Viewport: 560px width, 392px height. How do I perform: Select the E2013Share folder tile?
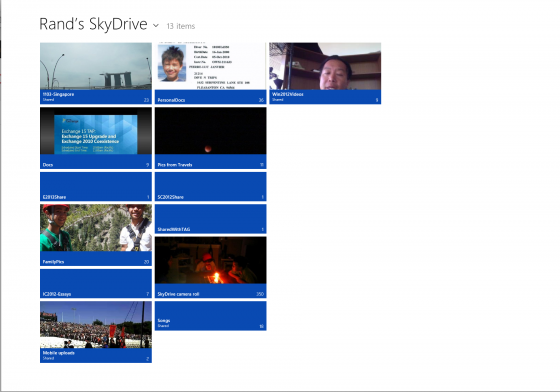96,186
